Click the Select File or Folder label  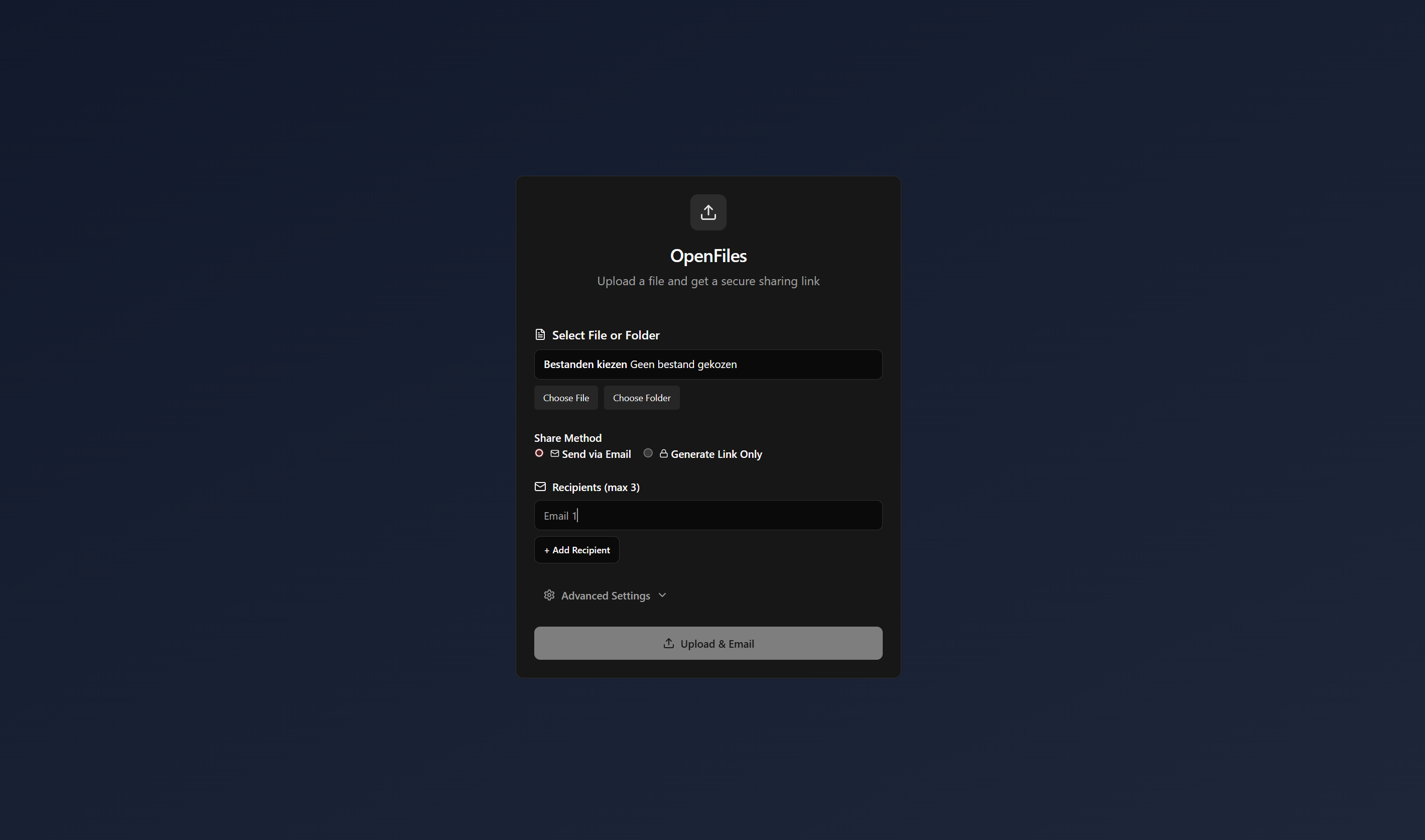click(x=606, y=335)
